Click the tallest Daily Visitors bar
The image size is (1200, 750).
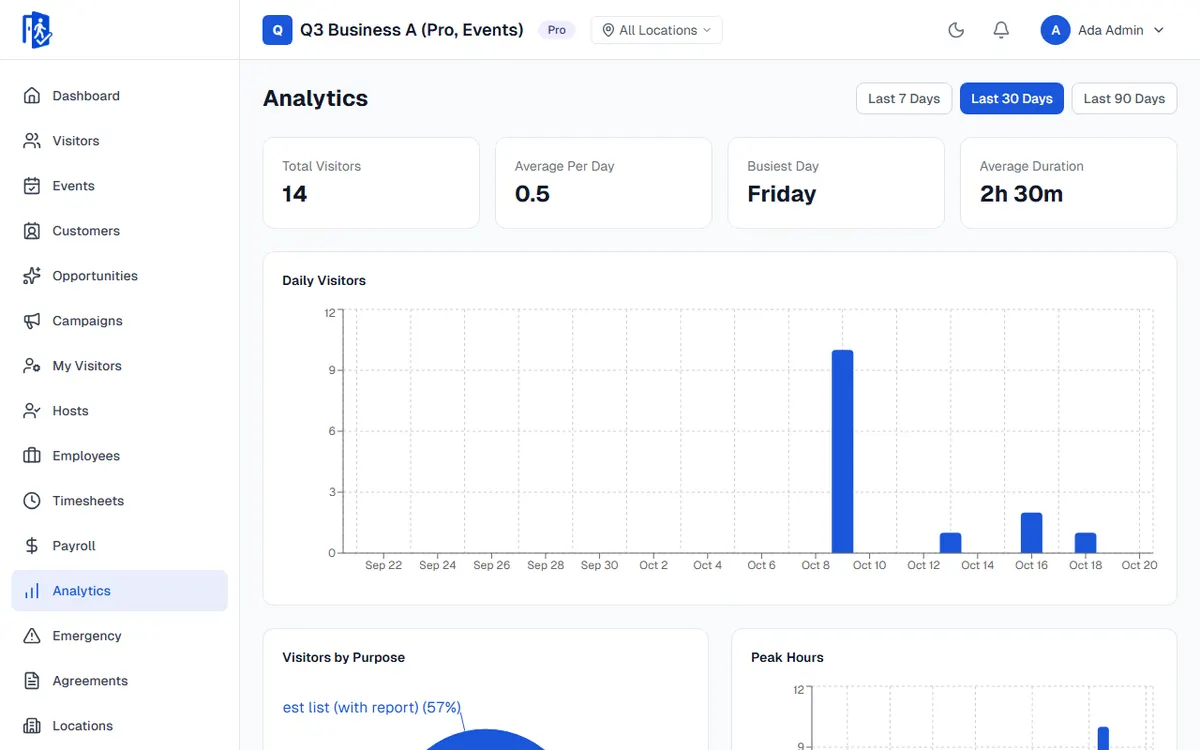[842, 451]
